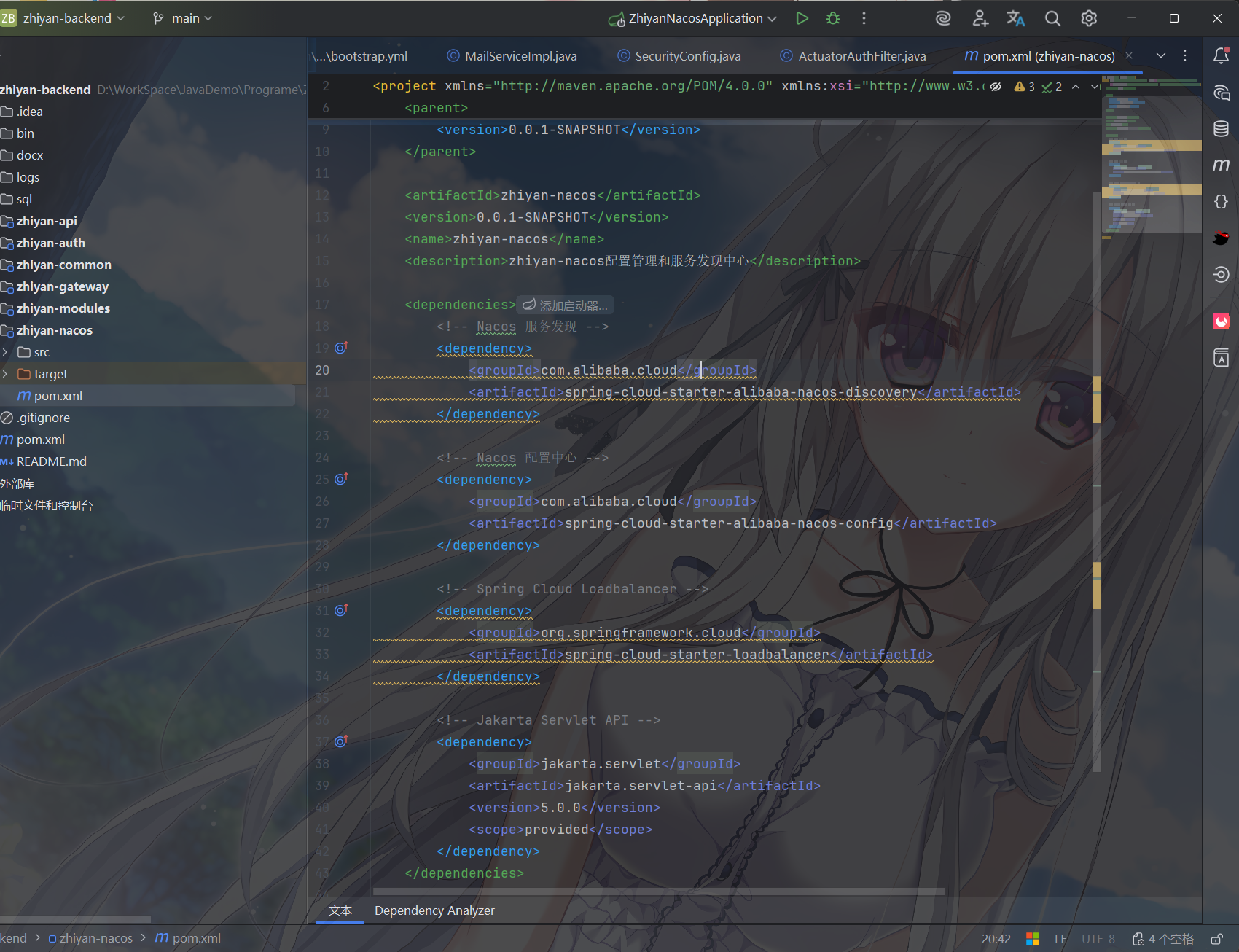Toggle read-only lock in status bar
Screen dimensions: 1239x952
click(x=1216, y=939)
